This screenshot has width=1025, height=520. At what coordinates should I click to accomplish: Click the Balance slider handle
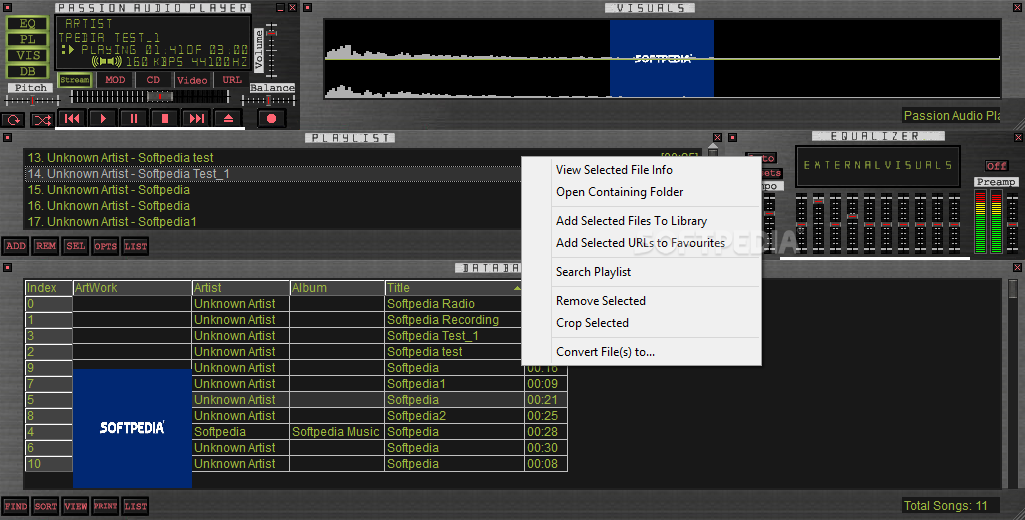[269, 100]
